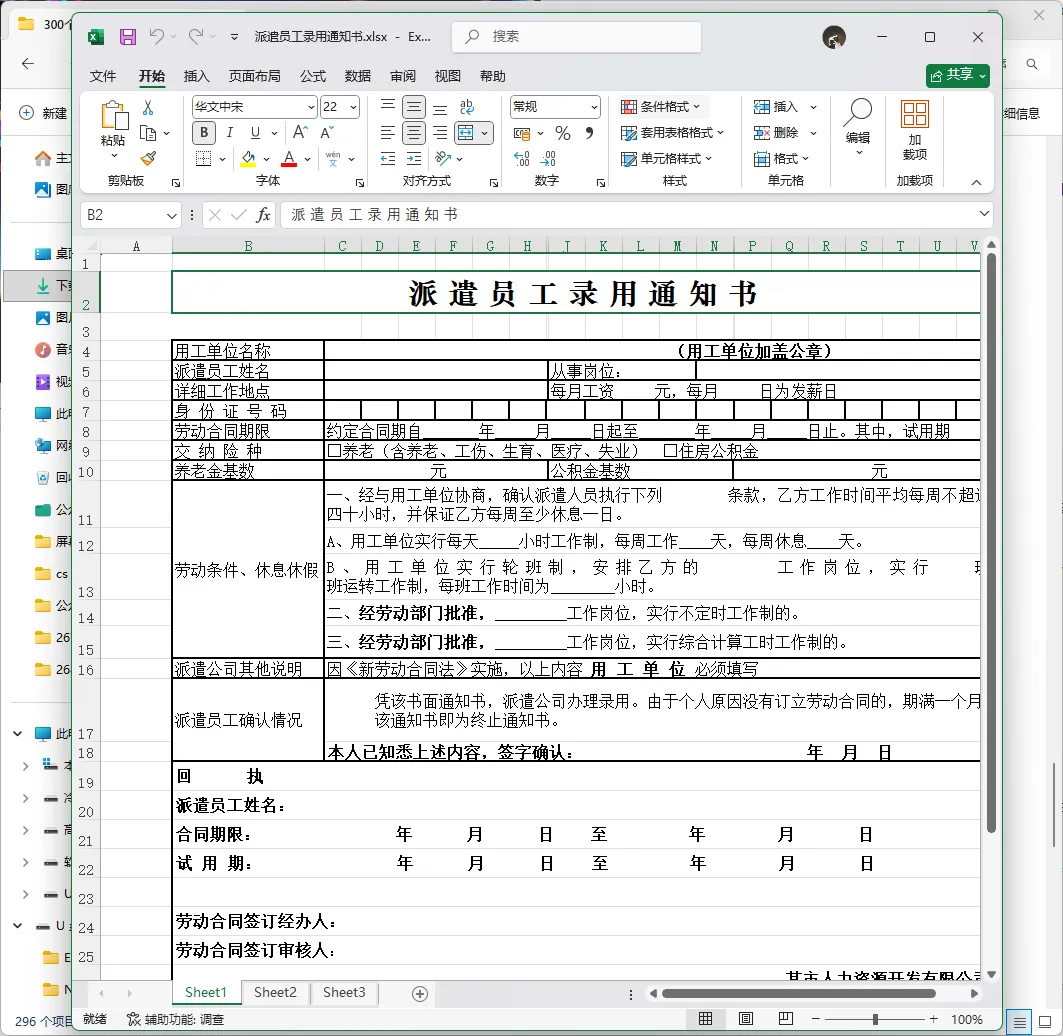Image resolution: width=1063 pixels, height=1036 pixels.
Task: Switch to the 公式 tab
Action: point(313,76)
